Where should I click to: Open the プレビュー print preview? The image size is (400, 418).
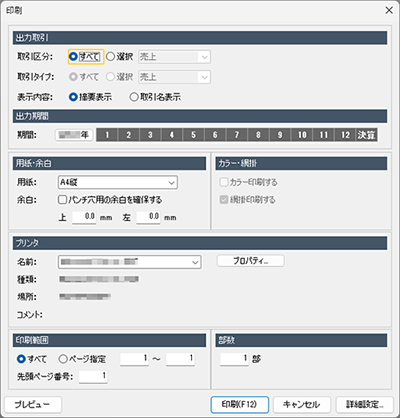click(x=33, y=405)
